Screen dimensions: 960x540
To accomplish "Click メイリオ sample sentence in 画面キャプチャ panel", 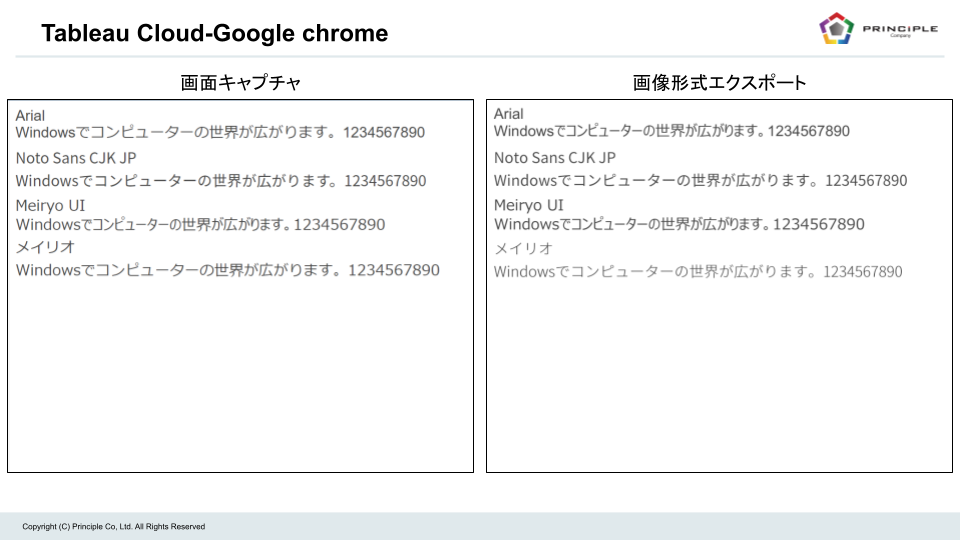I will [227, 270].
